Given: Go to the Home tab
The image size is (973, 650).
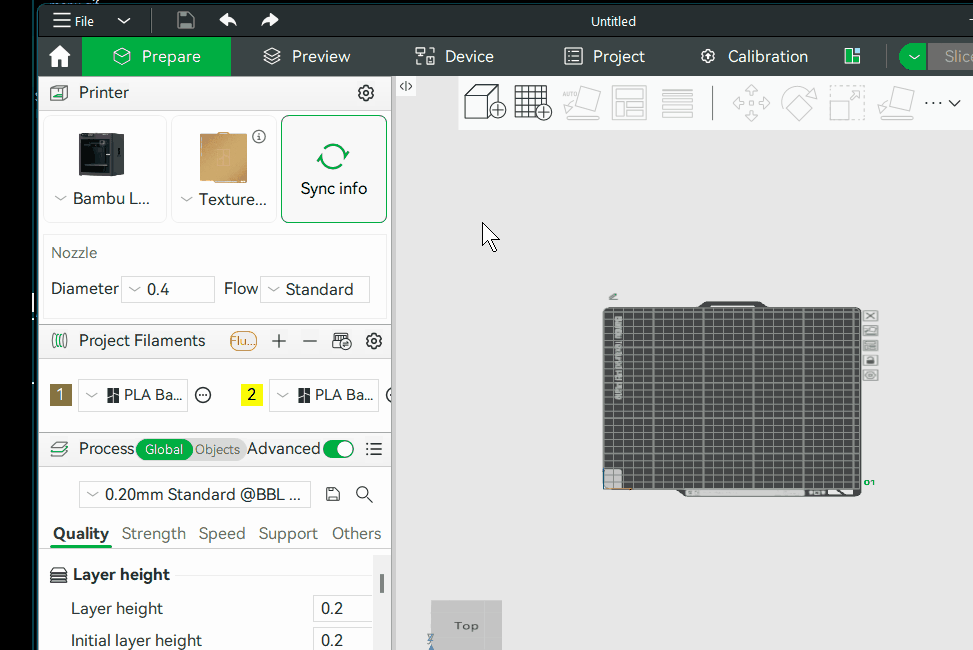Looking at the screenshot, I should click(x=60, y=56).
